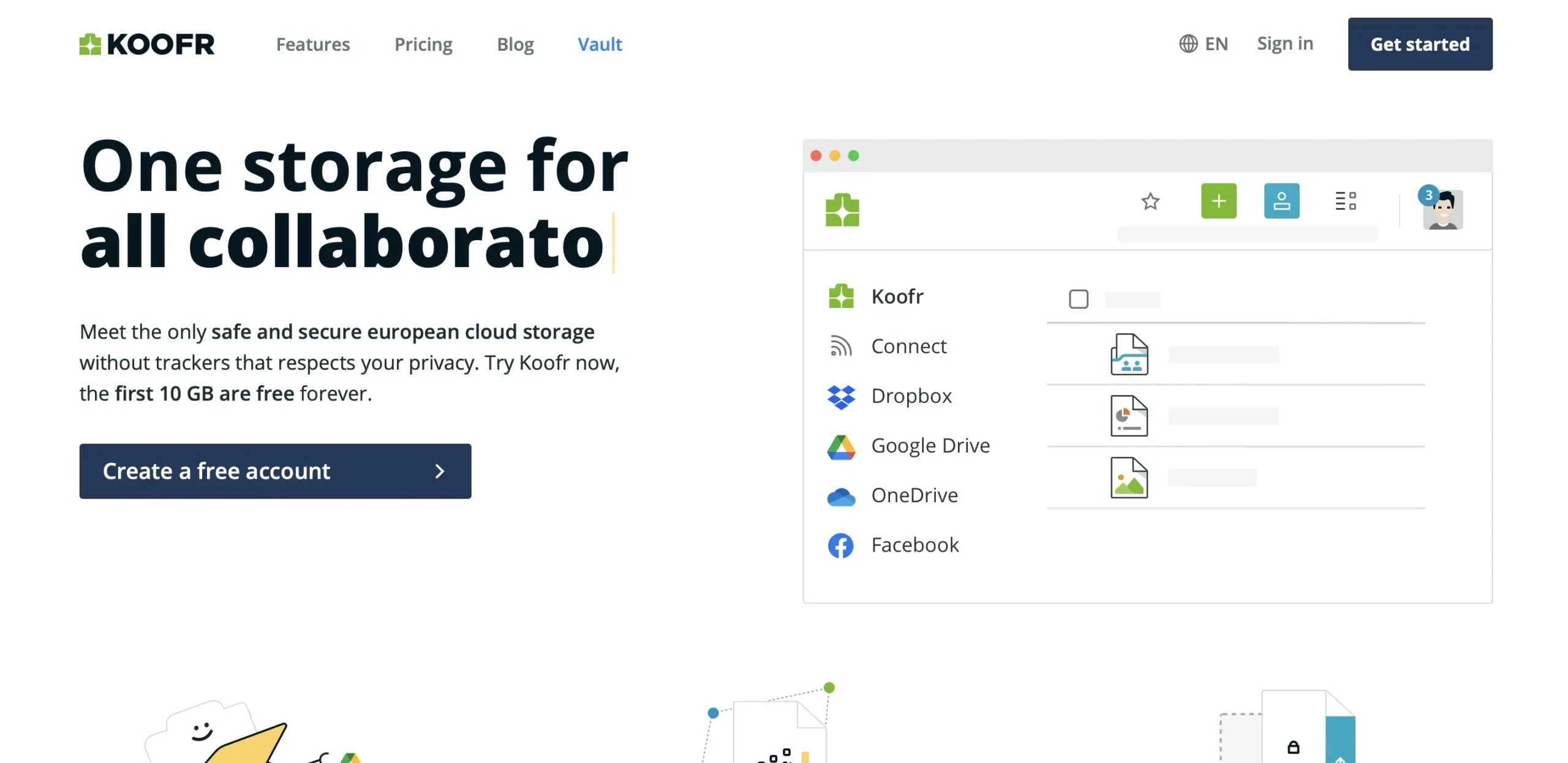The width and height of the screenshot is (1568, 763).
Task: Click the Koofr logo in the header
Action: (x=147, y=44)
